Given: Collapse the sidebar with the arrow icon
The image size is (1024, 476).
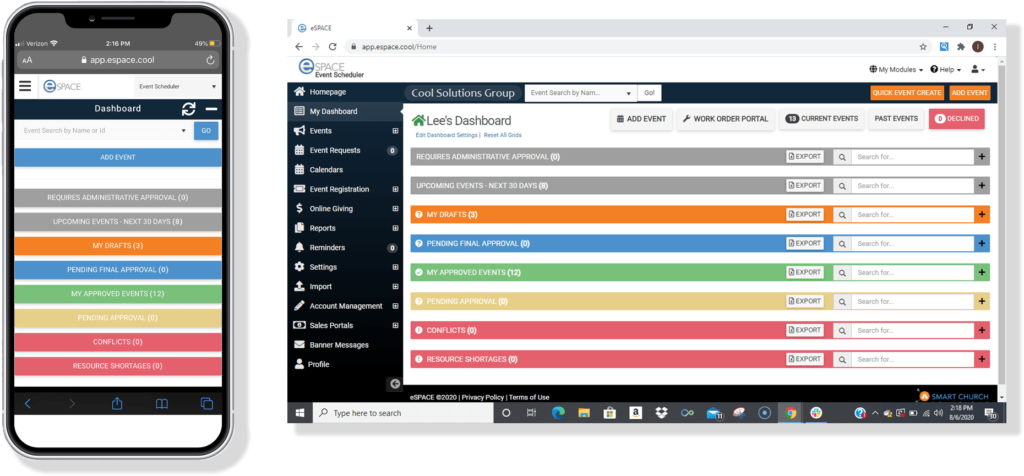Looking at the screenshot, I should (x=394, y=384).
